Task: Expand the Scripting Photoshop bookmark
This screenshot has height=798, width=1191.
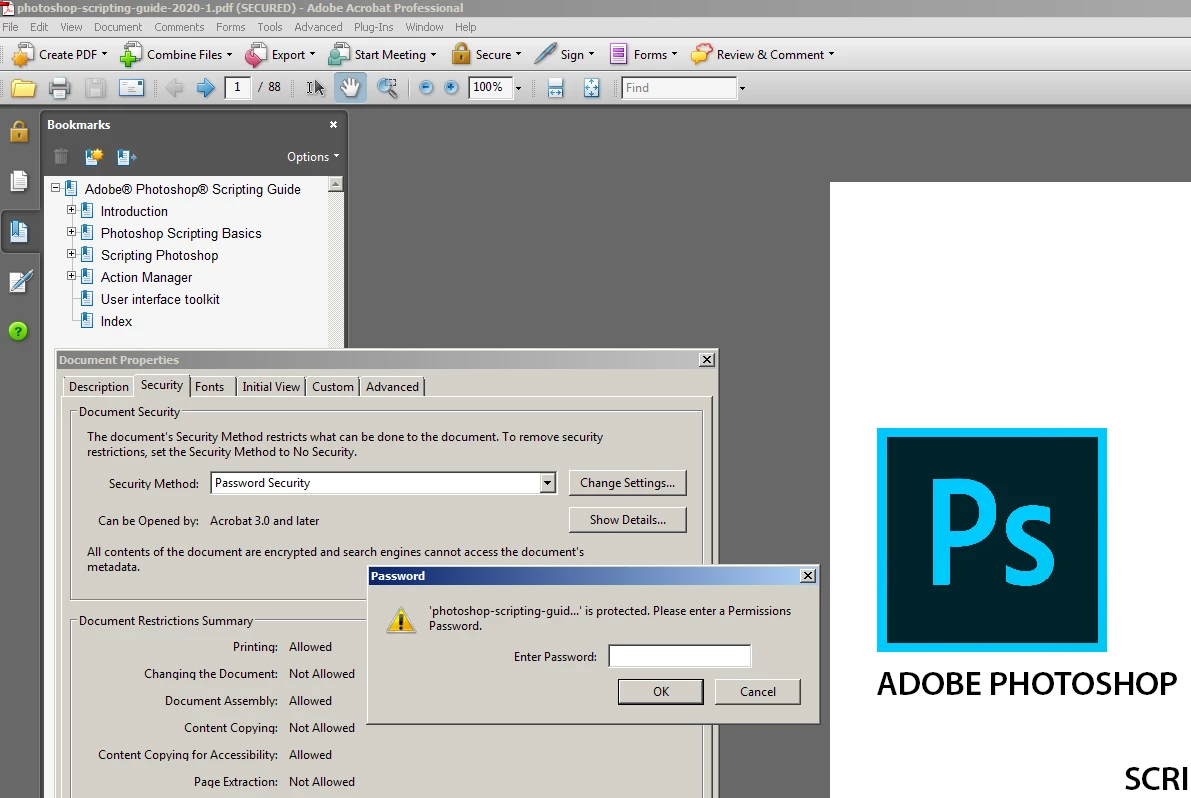Action: (x=71, y=254)
